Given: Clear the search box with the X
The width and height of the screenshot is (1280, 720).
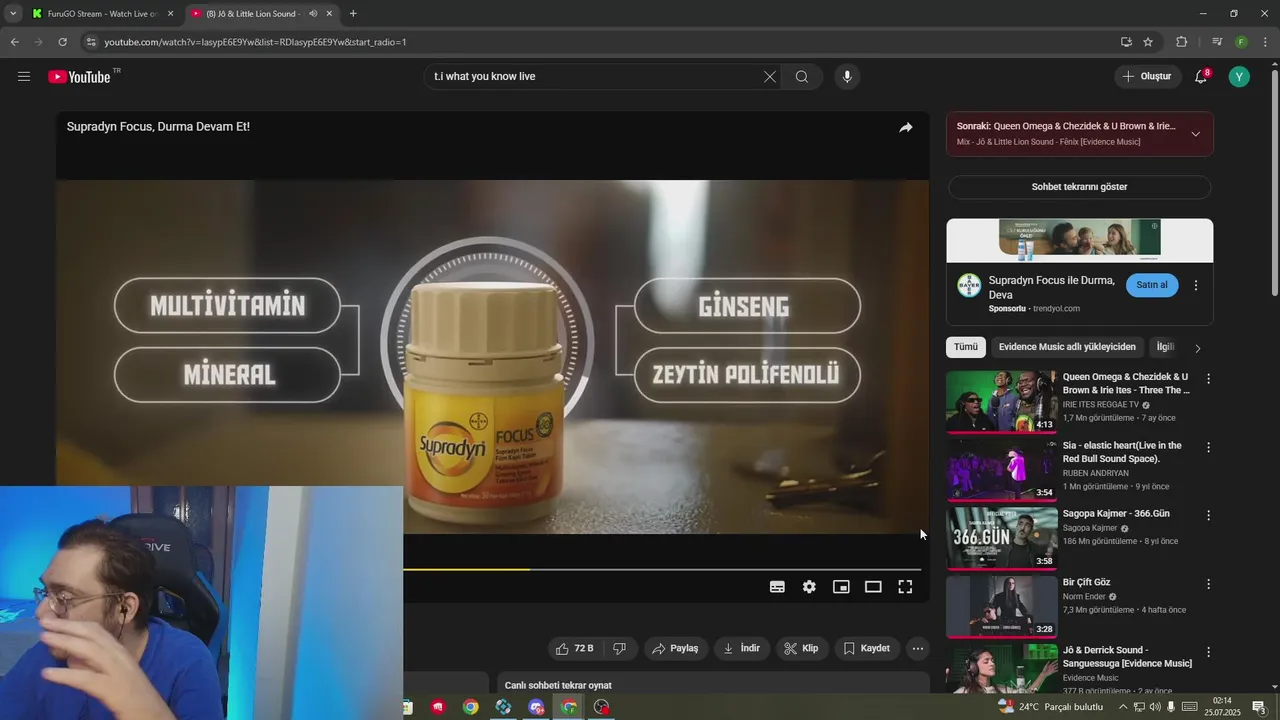Looking at the screenshot, I should click(x=770, y=77).
